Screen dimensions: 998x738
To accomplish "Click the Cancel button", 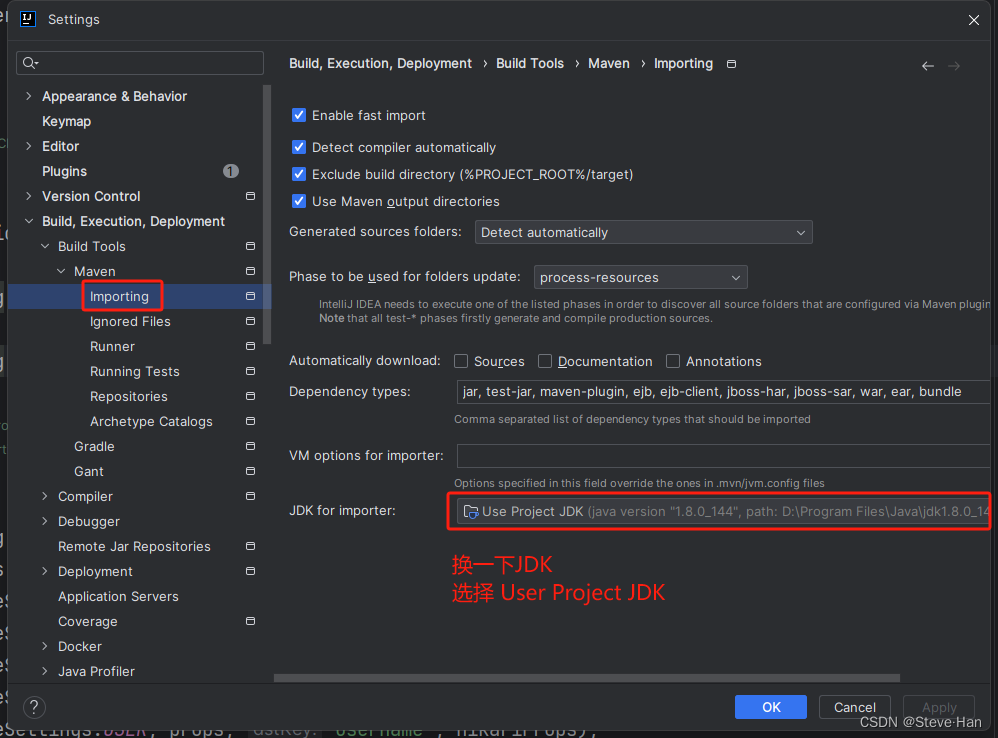I will [854, 707].
